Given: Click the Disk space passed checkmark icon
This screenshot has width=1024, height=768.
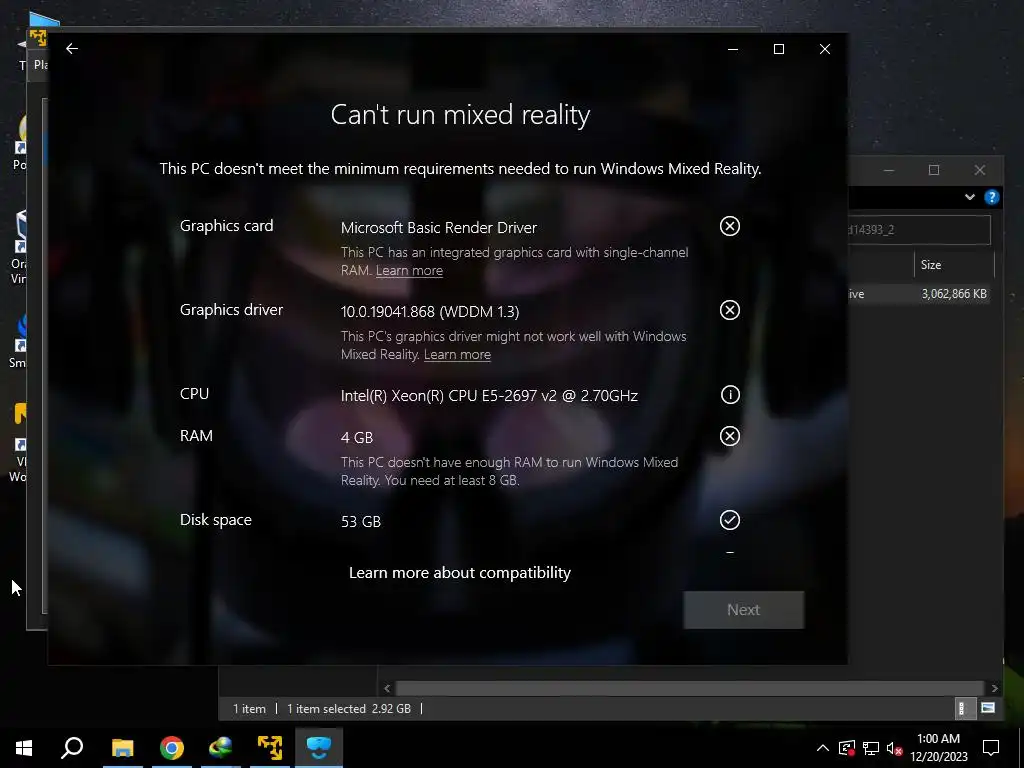Looking at the screenshot, I should [729, 520].
